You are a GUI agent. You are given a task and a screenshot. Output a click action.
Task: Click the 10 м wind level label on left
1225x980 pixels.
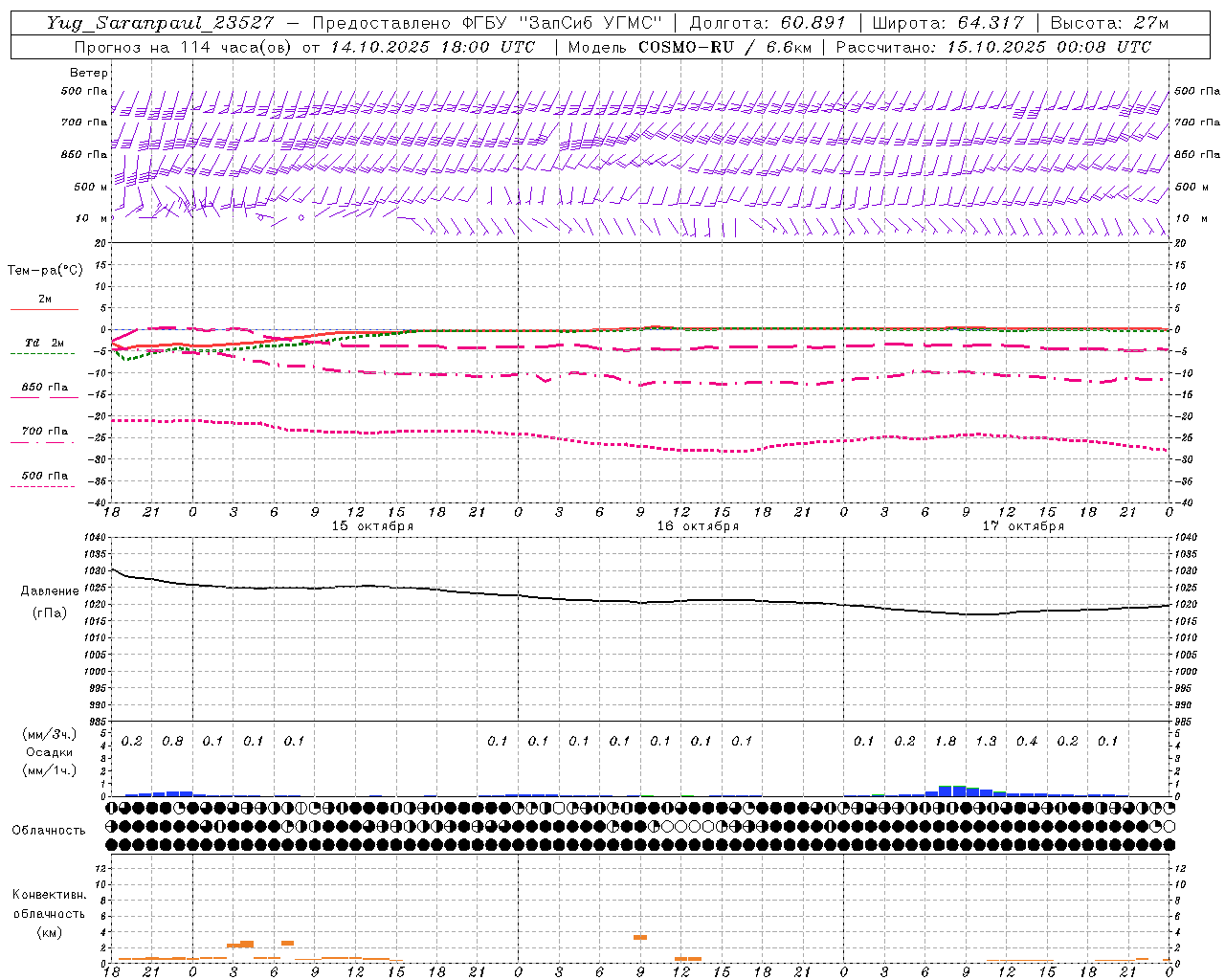91,219
